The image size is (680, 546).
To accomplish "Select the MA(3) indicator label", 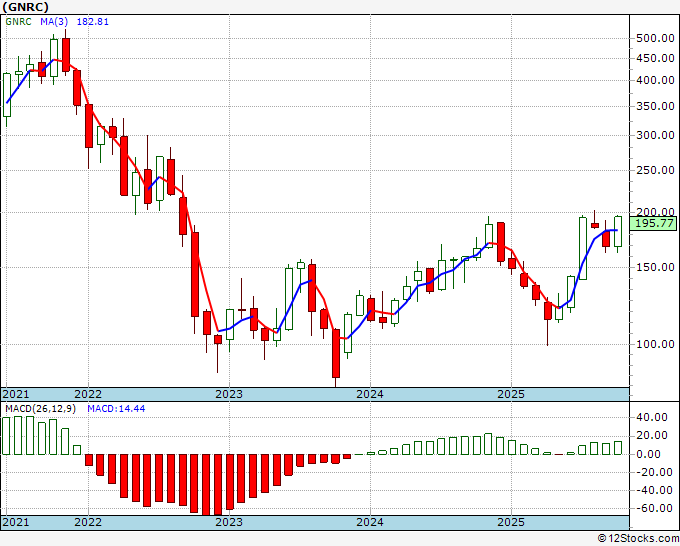I will 56,22.
